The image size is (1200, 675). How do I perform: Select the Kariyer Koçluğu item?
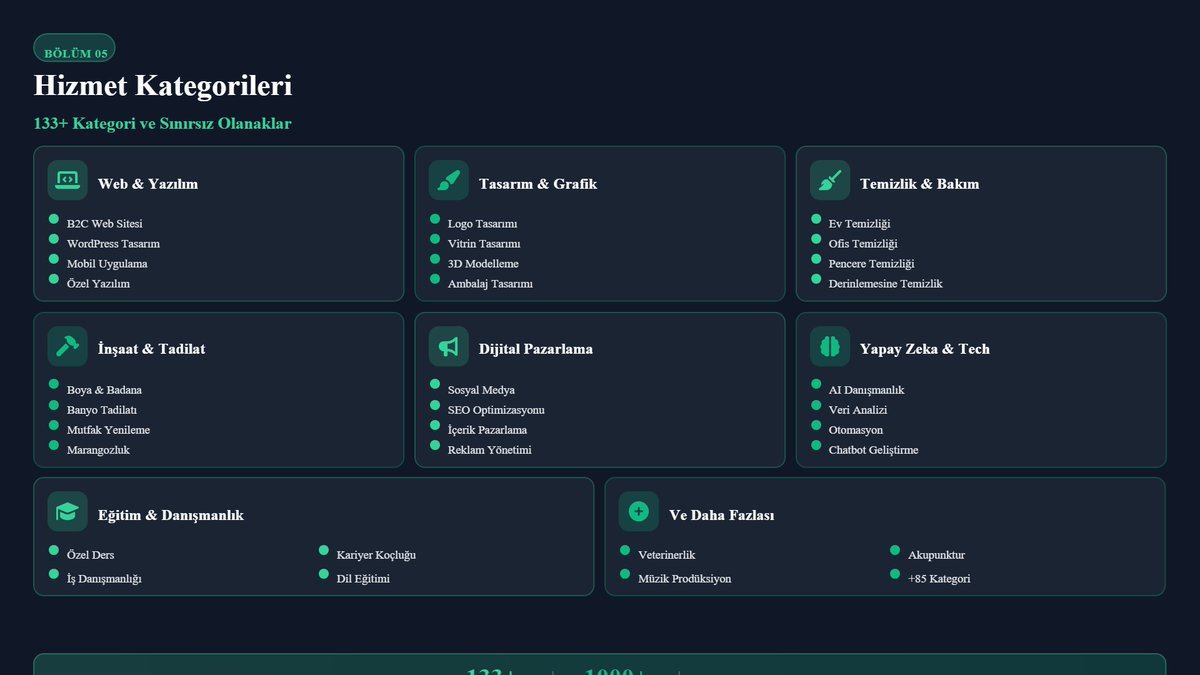(x=376, y=555)
